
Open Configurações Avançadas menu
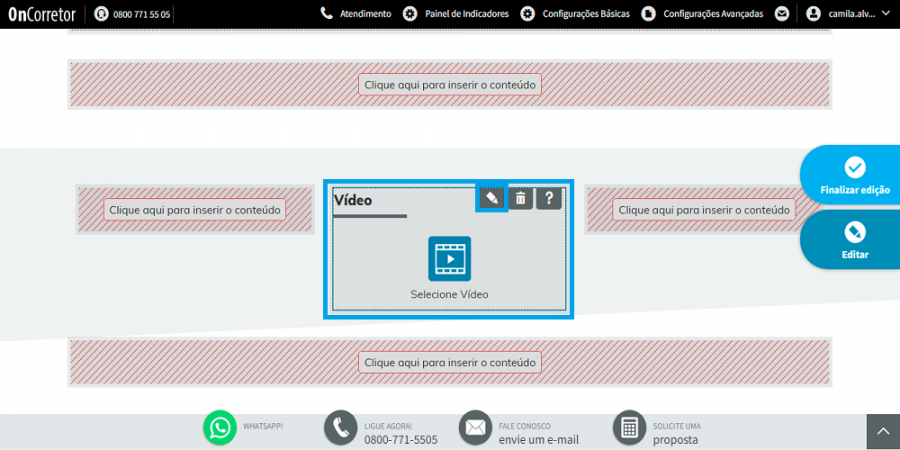[702, 14]
